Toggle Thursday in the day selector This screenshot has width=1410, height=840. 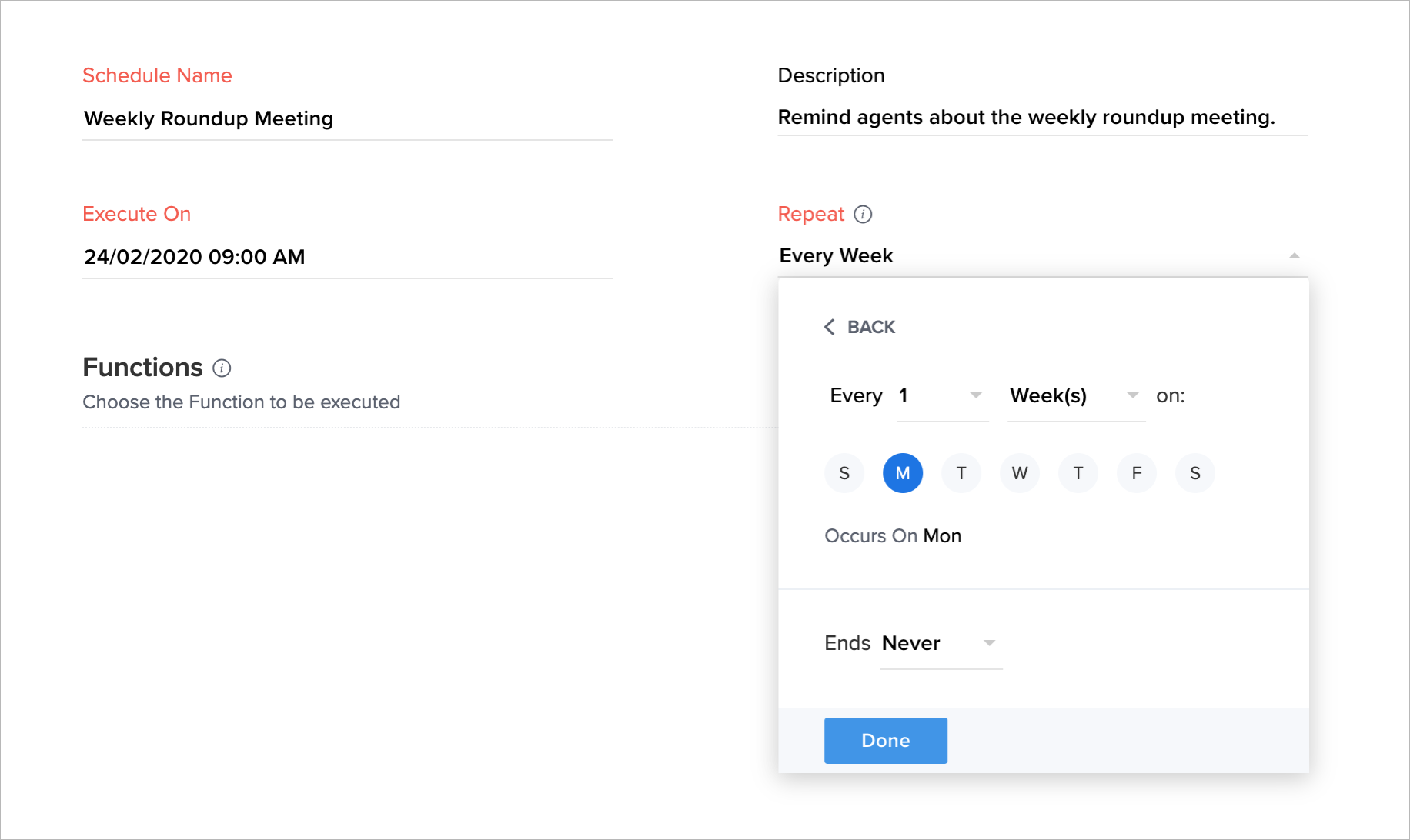pyautogui.click(x=1078, y=473)
